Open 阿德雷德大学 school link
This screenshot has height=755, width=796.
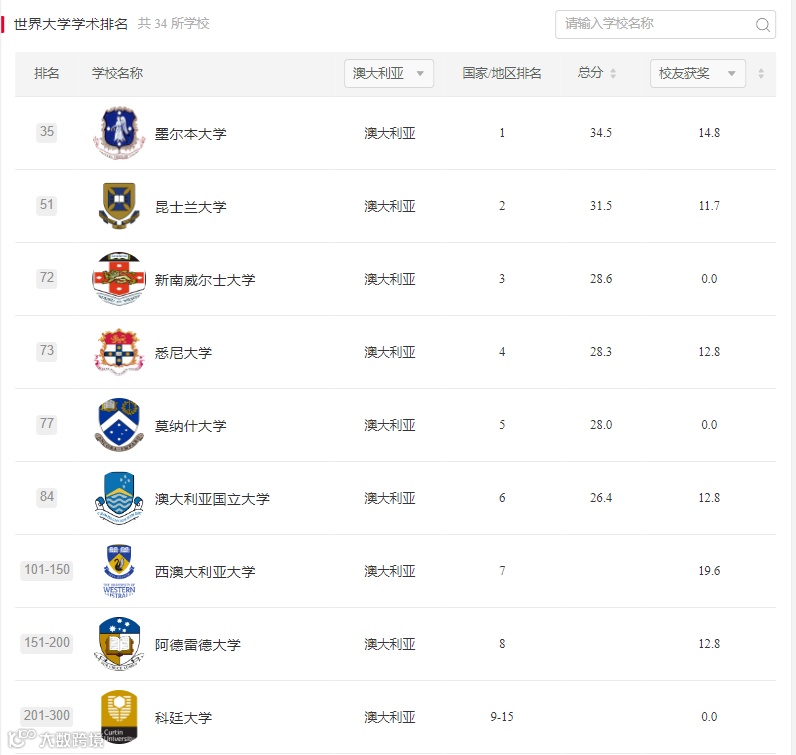tap(197, 645)
